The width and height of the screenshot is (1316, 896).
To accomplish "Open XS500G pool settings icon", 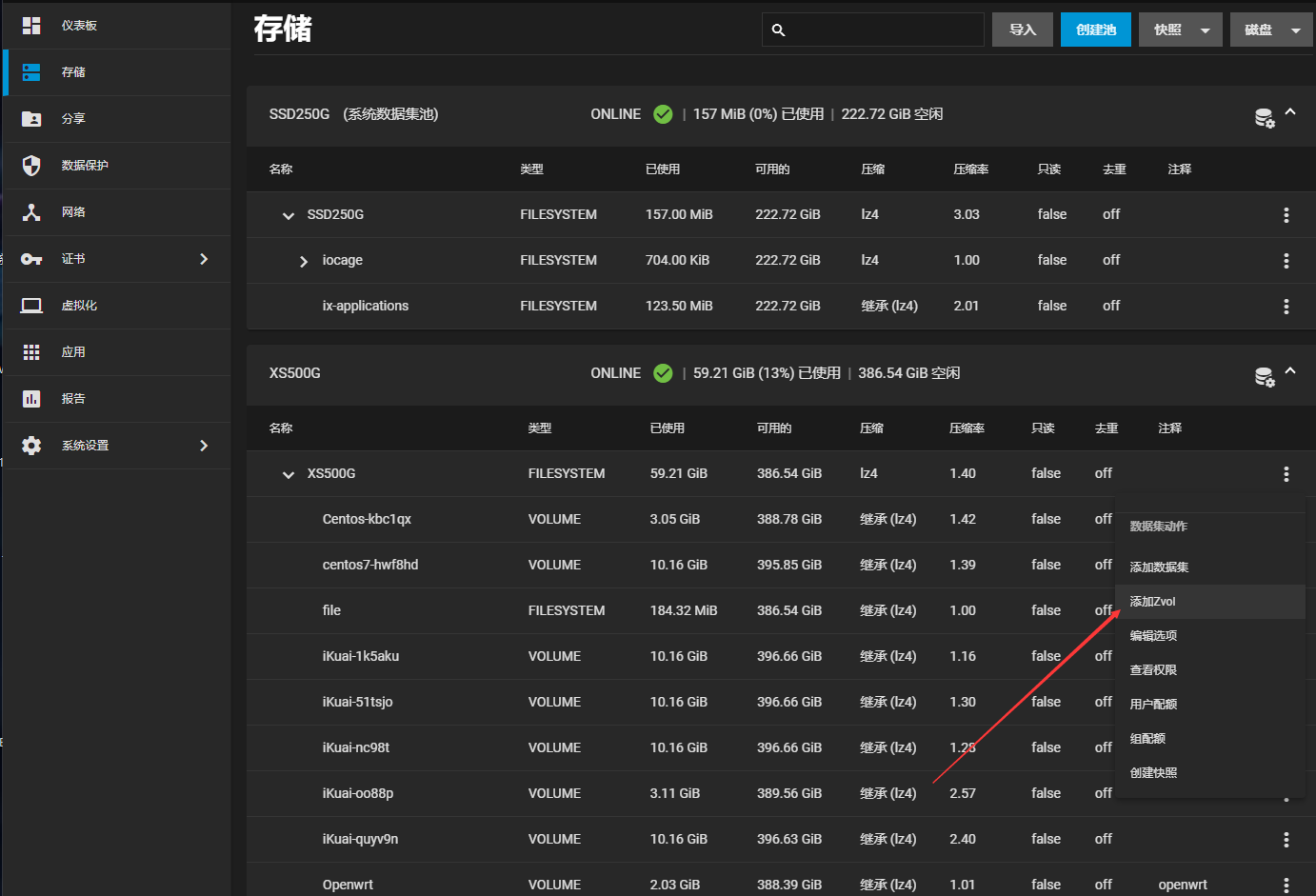I will [x=1264, y=377].
